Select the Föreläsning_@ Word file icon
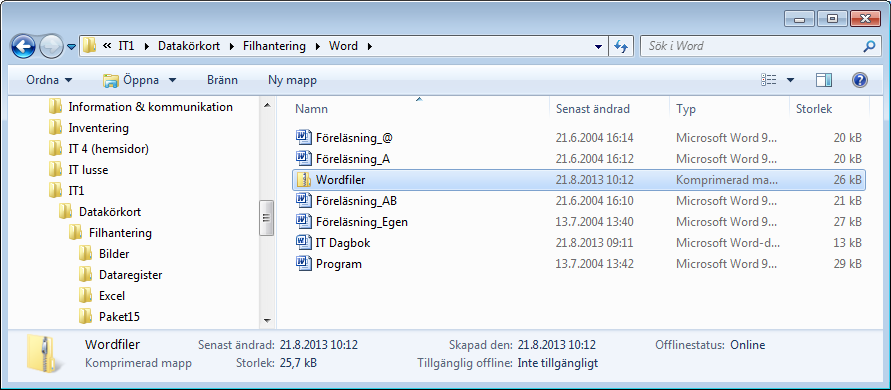Image resolution: width=891 pixels, height=390 pixels. click(x=304, y=138)
